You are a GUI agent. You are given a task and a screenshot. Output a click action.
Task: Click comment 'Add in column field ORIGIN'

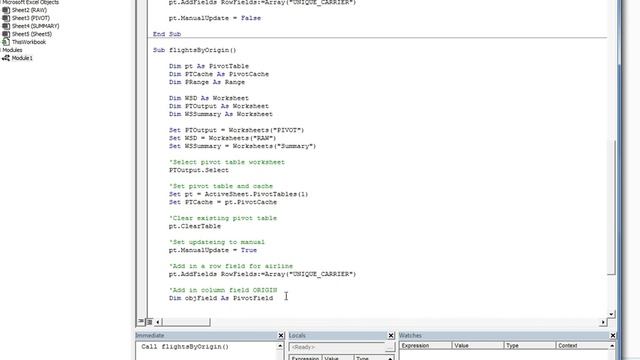223,290
